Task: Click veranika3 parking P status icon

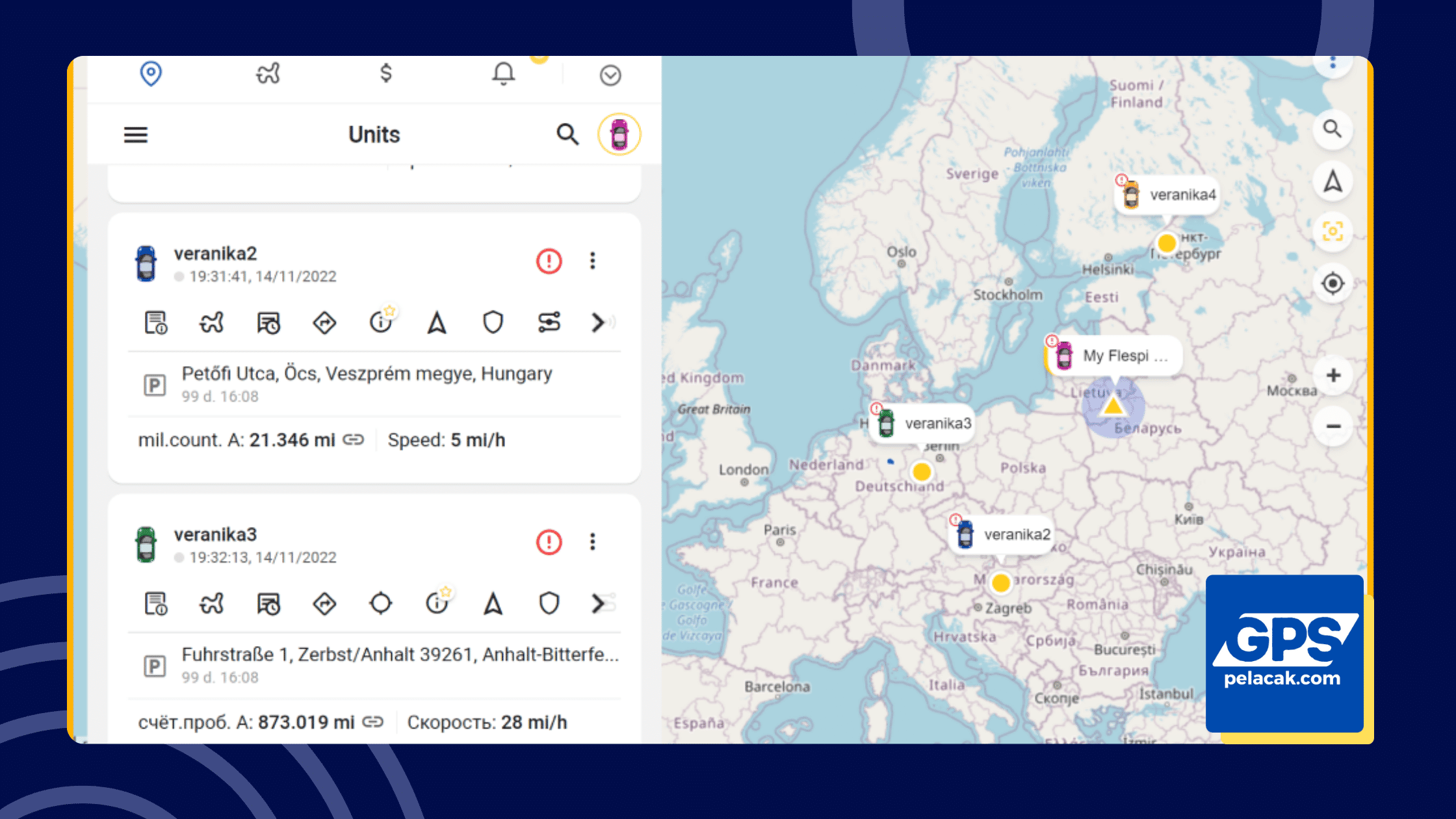Action: (155, 666)
